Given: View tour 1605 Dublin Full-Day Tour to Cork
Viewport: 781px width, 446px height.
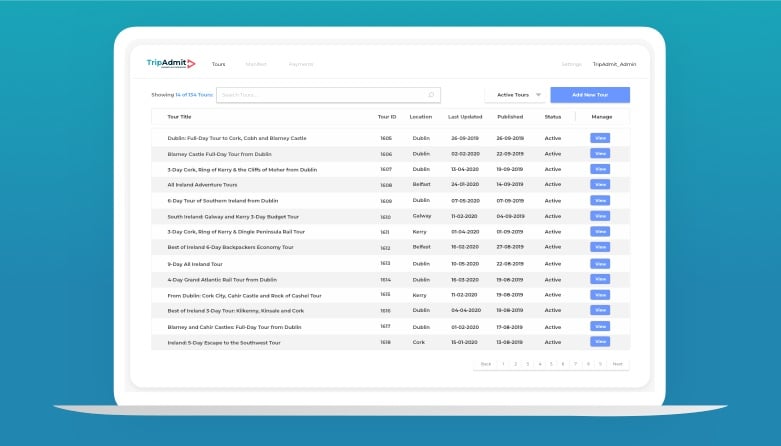Looking at the screenshot, I should tap(600, 138).
